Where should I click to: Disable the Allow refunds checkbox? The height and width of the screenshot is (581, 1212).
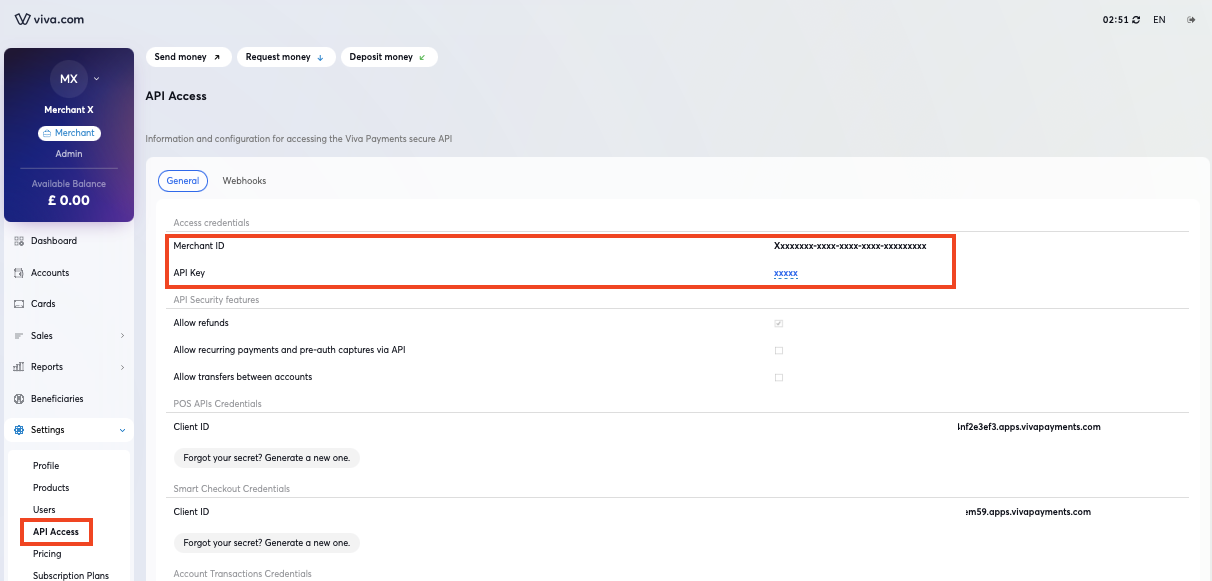778,323
